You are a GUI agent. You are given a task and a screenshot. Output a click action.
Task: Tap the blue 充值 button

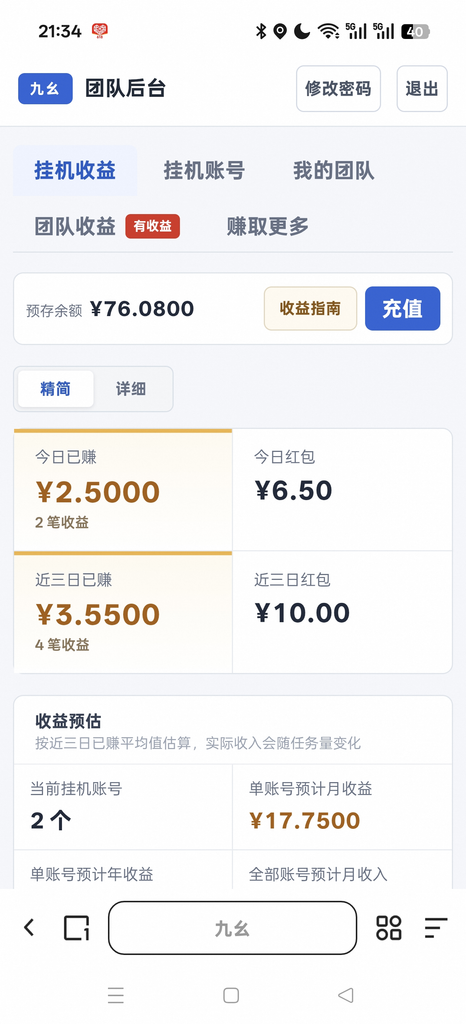(403, 308)
